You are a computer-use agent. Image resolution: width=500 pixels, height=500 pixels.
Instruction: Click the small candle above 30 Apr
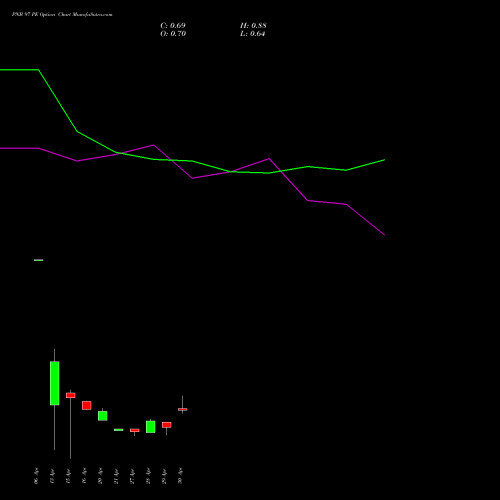[x=182, y=409]
